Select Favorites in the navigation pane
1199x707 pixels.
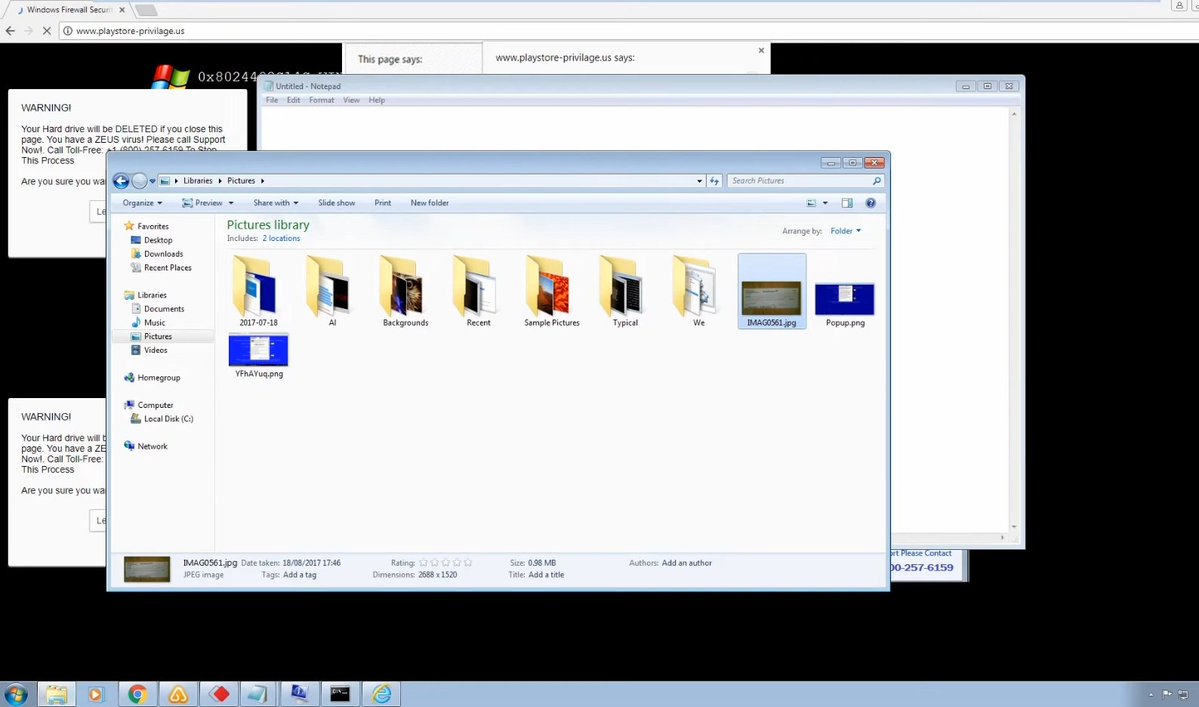(146, 226)
